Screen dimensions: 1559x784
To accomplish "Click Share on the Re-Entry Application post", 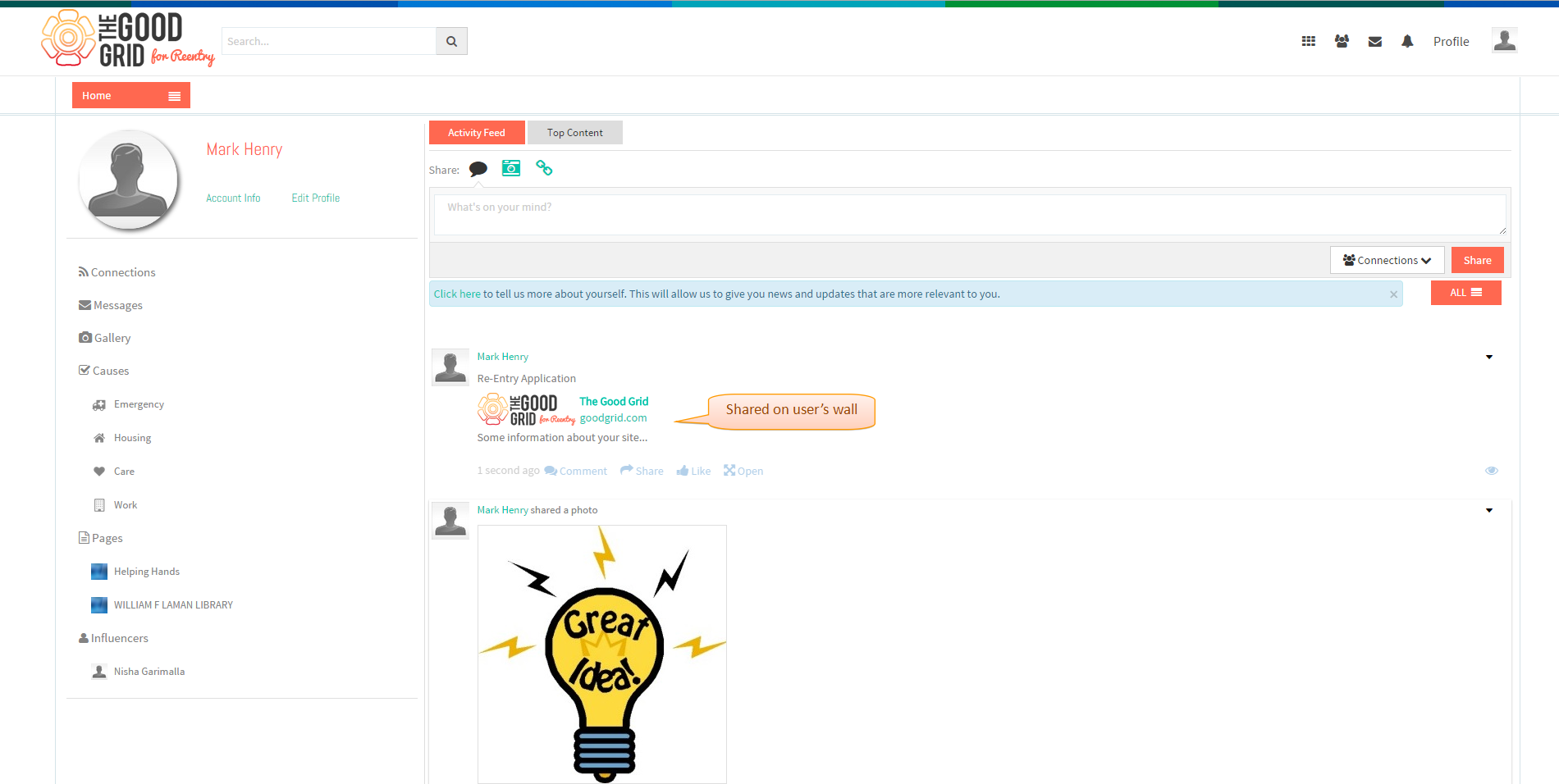I will point(642,471).
